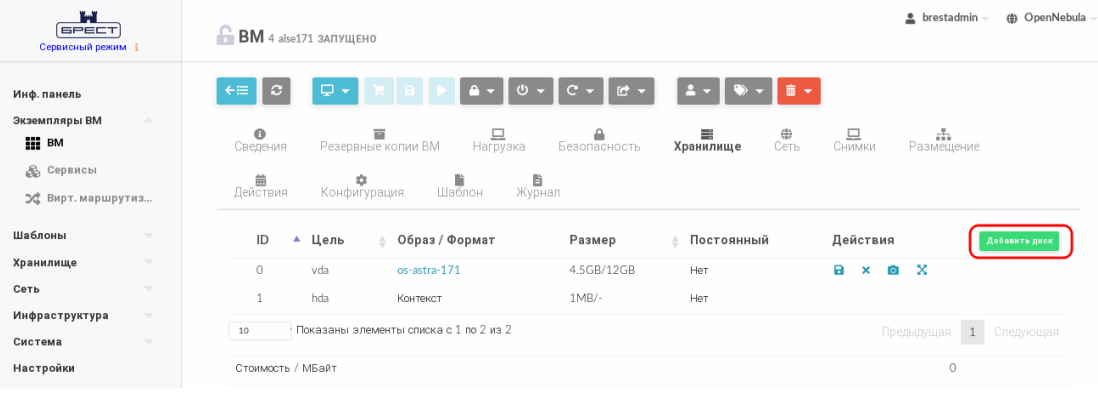Open the Сеть tab
1098x393 pixels.
coord(786,140)
